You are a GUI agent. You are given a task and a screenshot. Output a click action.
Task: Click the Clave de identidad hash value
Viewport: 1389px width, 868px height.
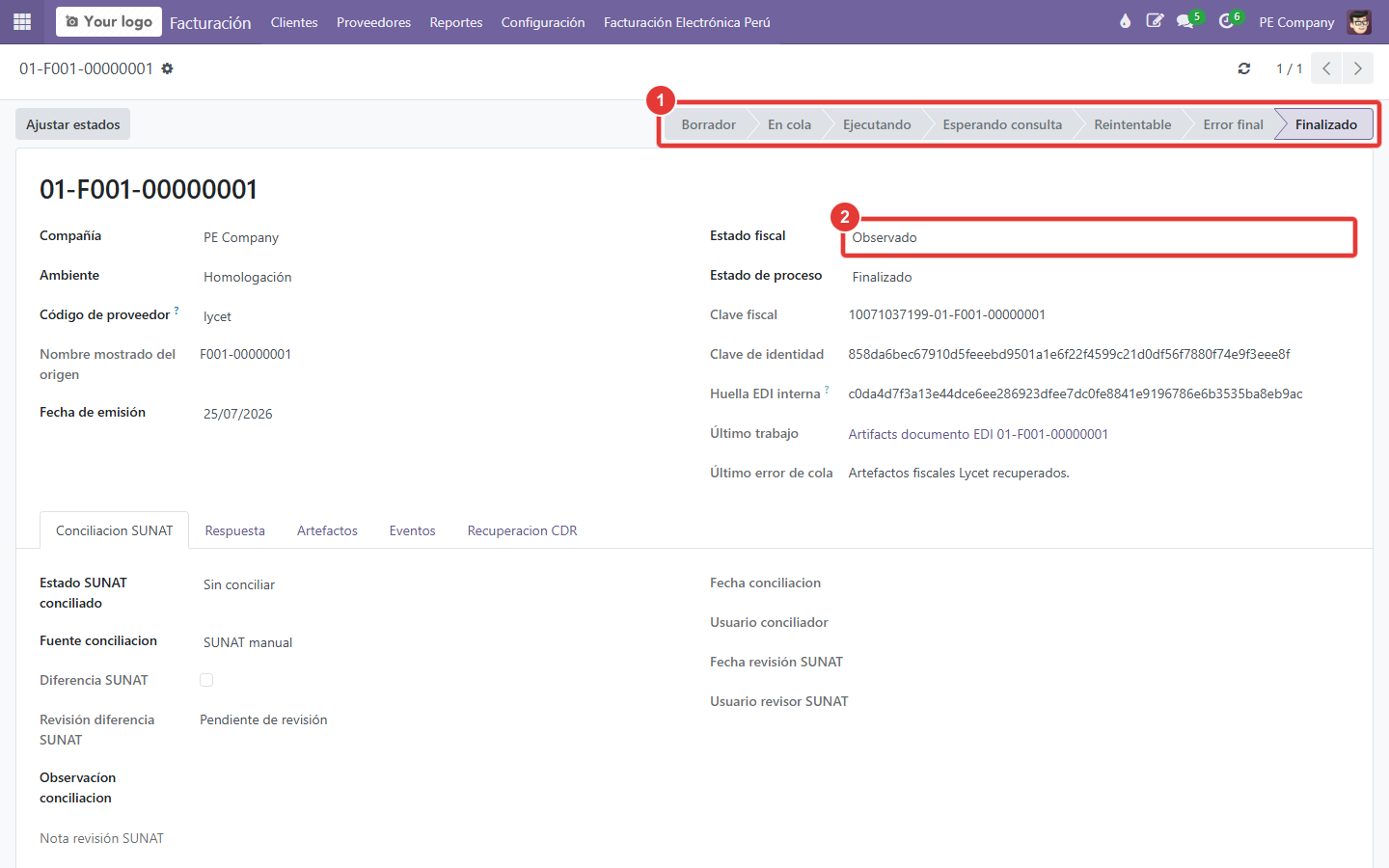(x=1069, y=354)
